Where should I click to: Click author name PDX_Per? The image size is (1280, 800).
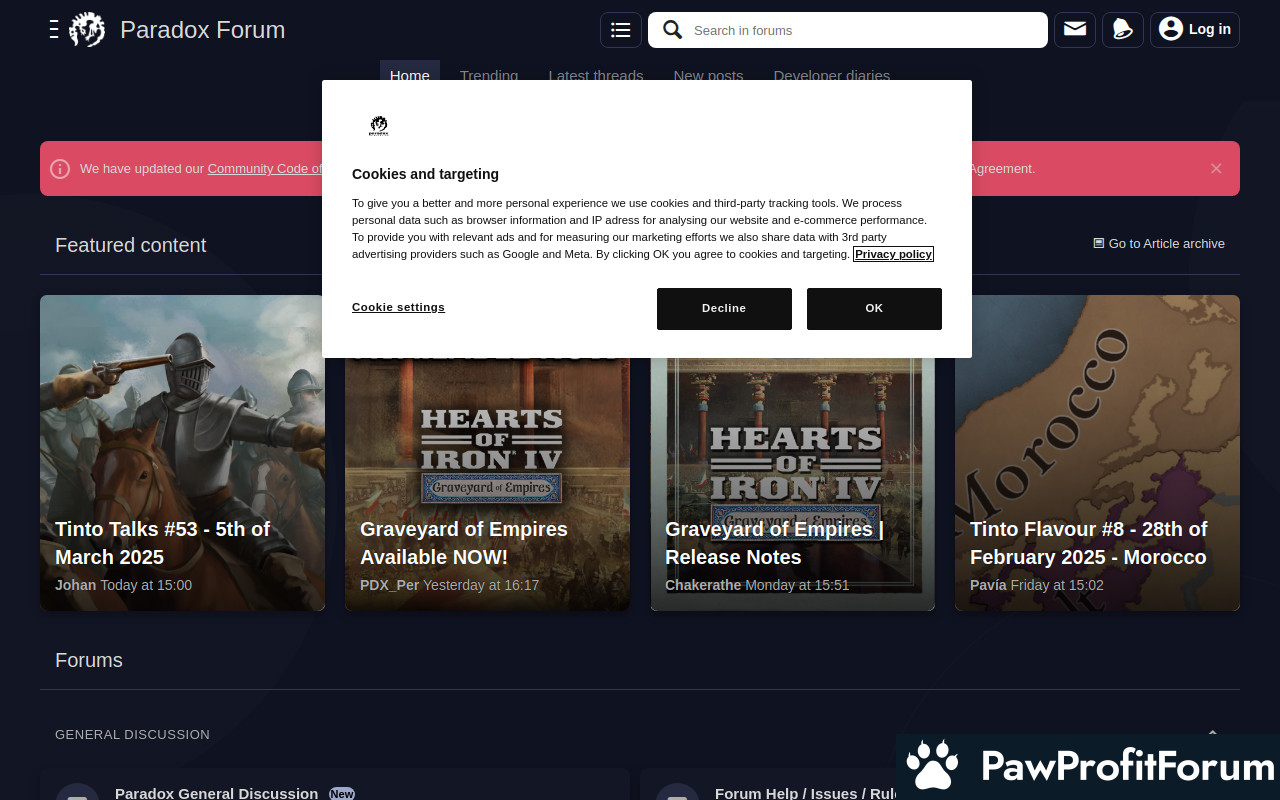[389, 585]
